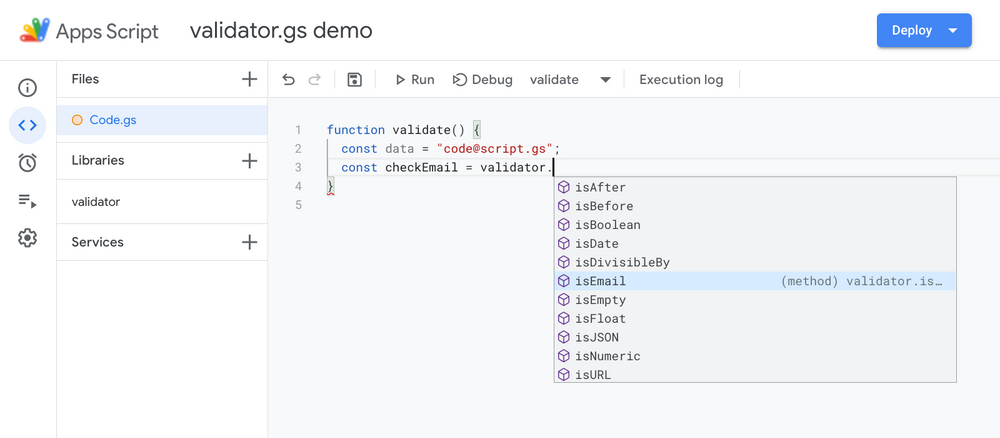Start debugging with the Debug button
The height and width of the screenshot is (438, 1000).
[482, 80]
